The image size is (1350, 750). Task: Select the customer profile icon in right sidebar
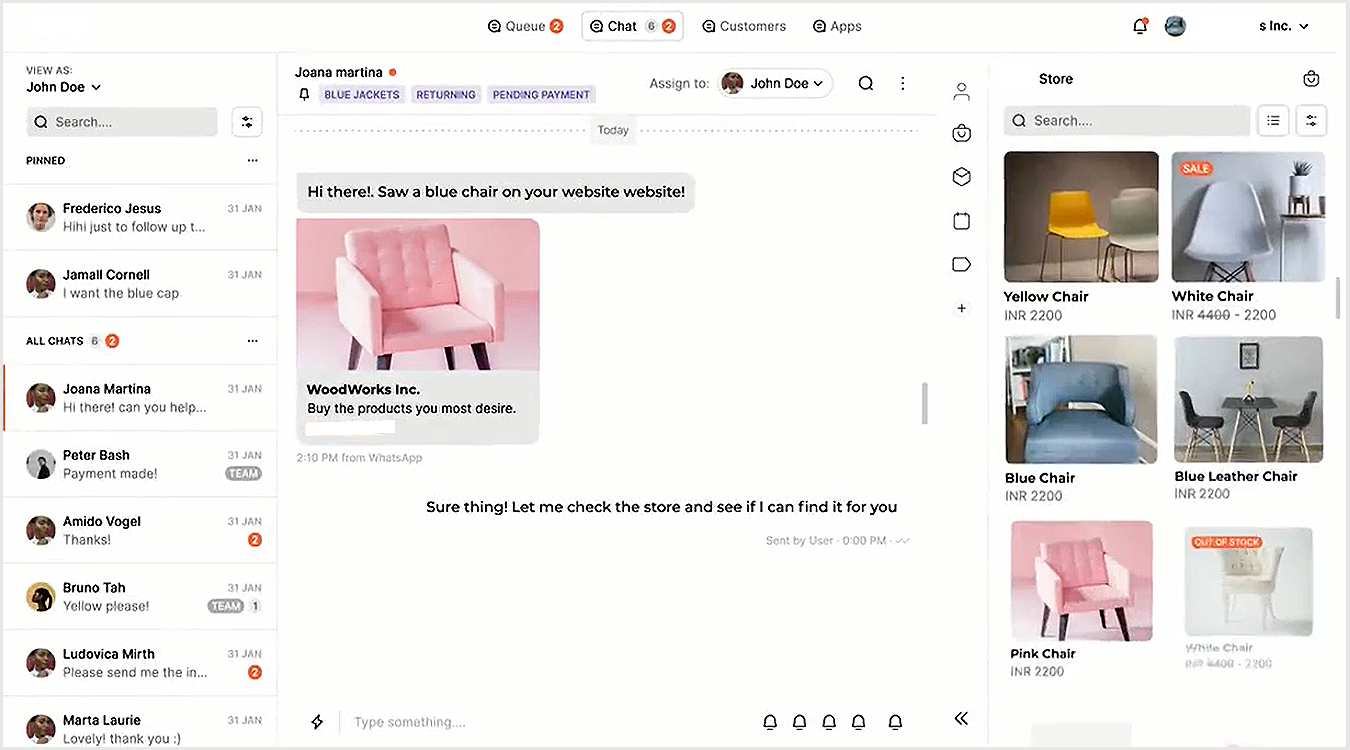coord(961,91)
